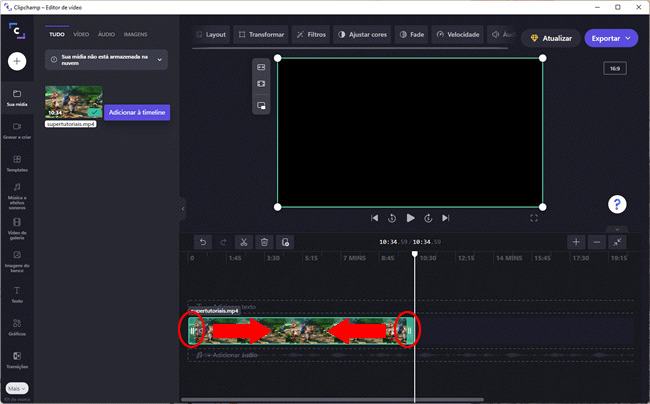Zoom out on the timeline
The height and width of the screenshot is (404, 650).
click(597, 242)
